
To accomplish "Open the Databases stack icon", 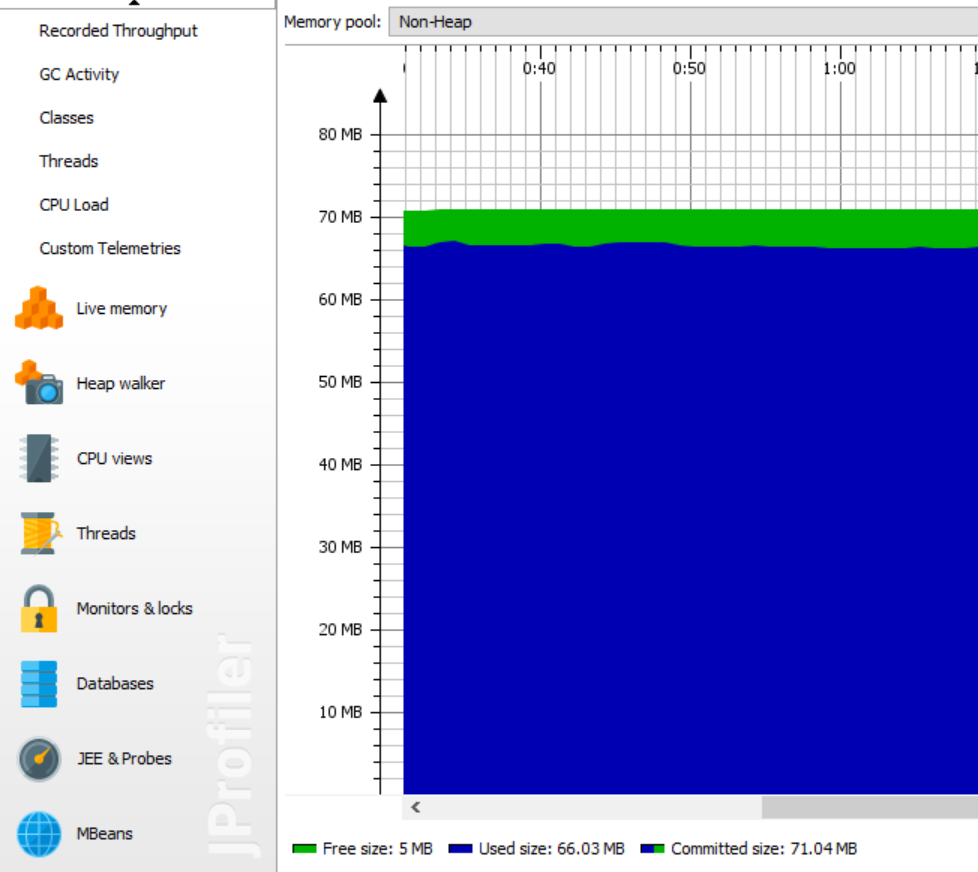I will (39, 684).
